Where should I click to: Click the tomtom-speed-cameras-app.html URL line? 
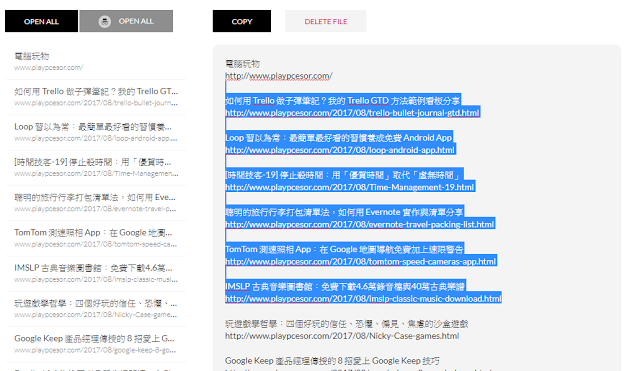click(360, 261)
